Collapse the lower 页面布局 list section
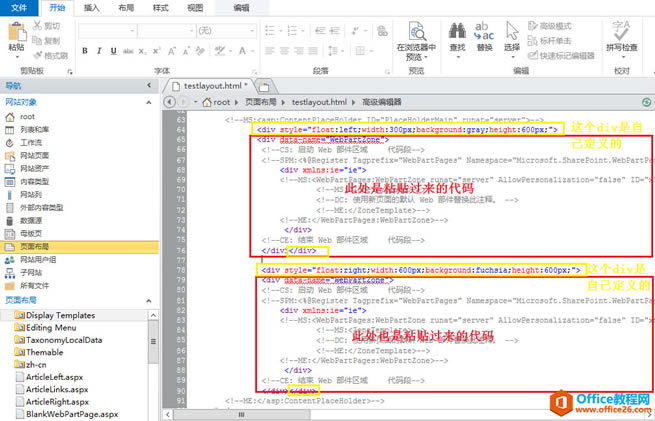The width and height of the screenshot is (655, 421). coord(149,301)
